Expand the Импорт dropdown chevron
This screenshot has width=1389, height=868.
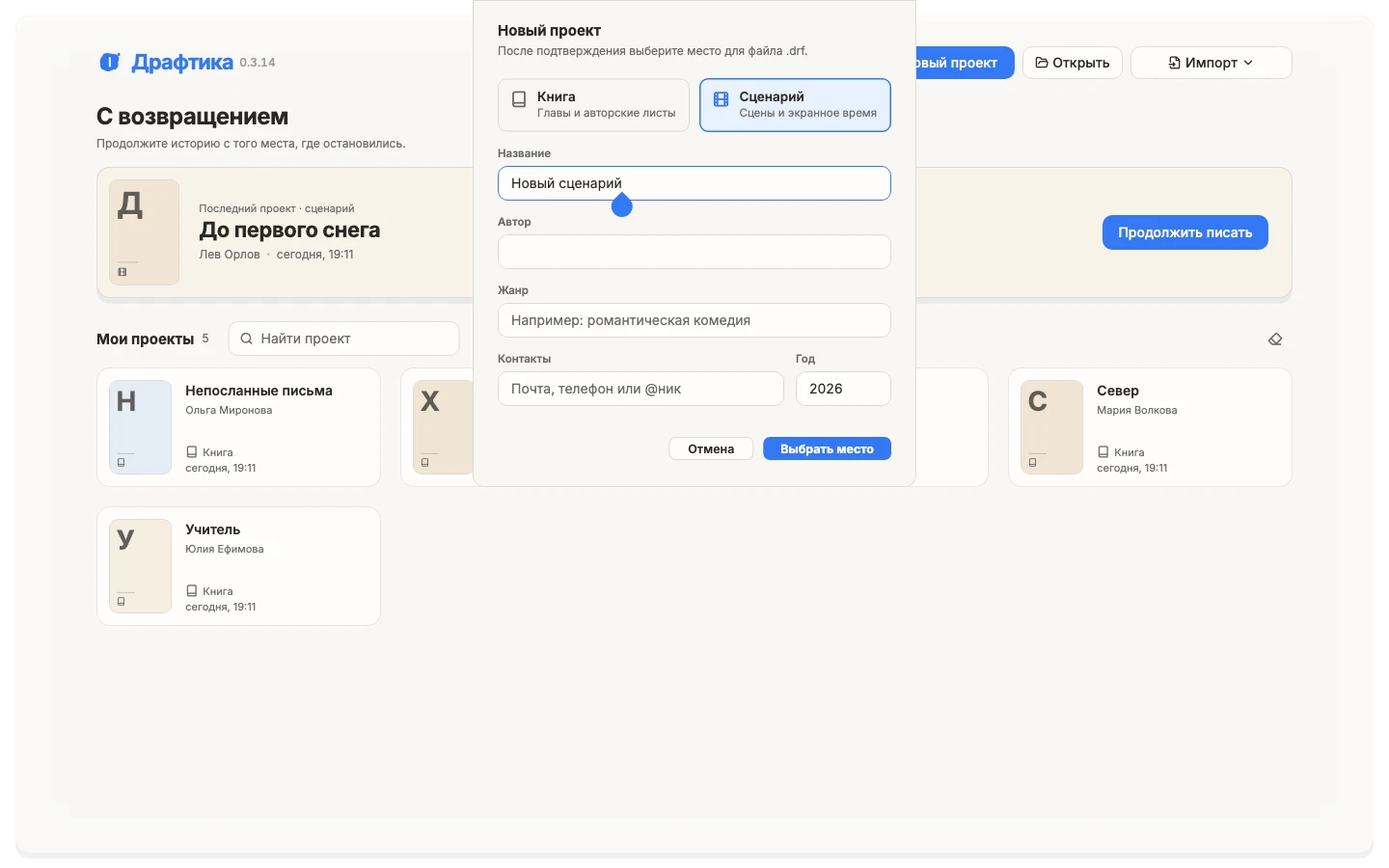1248,63
